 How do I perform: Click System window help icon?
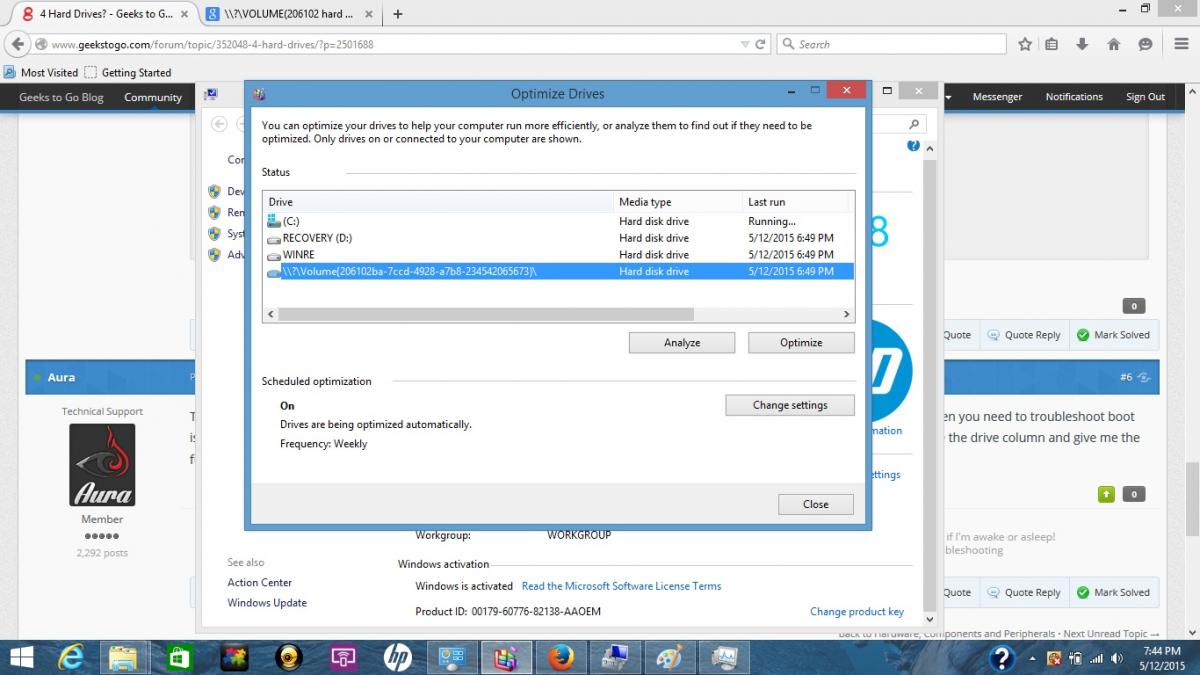[x=913, y=145]
